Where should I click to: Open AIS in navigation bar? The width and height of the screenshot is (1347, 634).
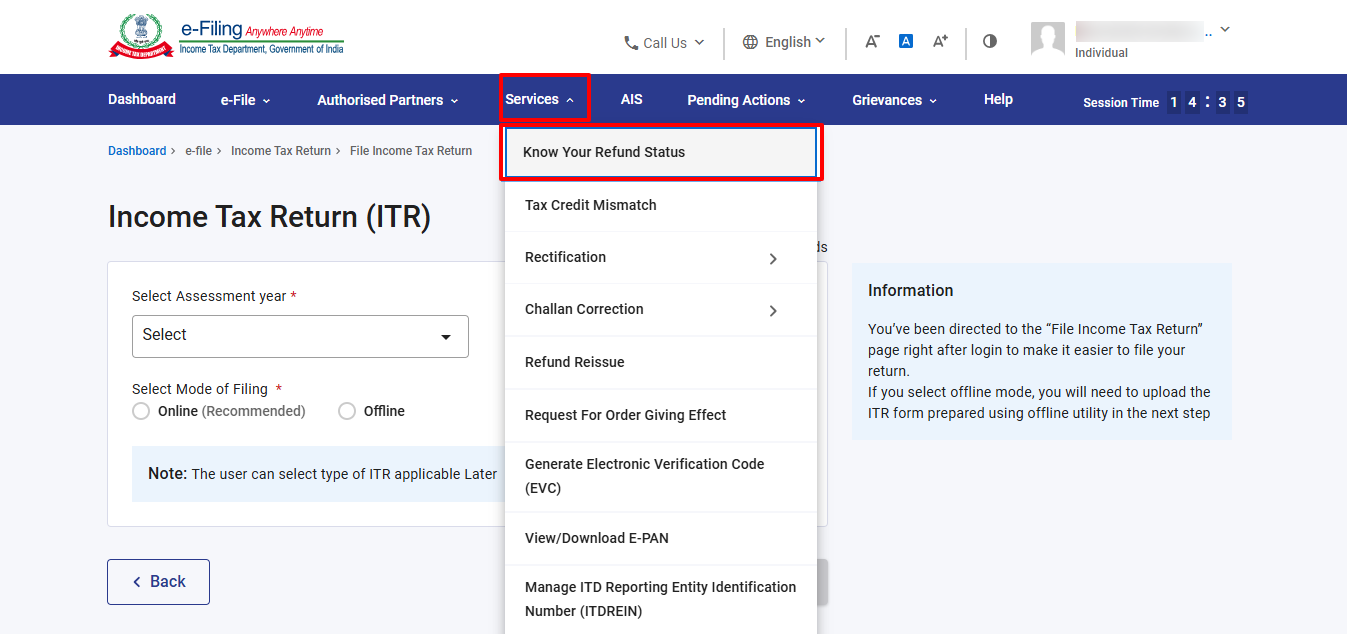pyautogui.click(x=632, y=99)
